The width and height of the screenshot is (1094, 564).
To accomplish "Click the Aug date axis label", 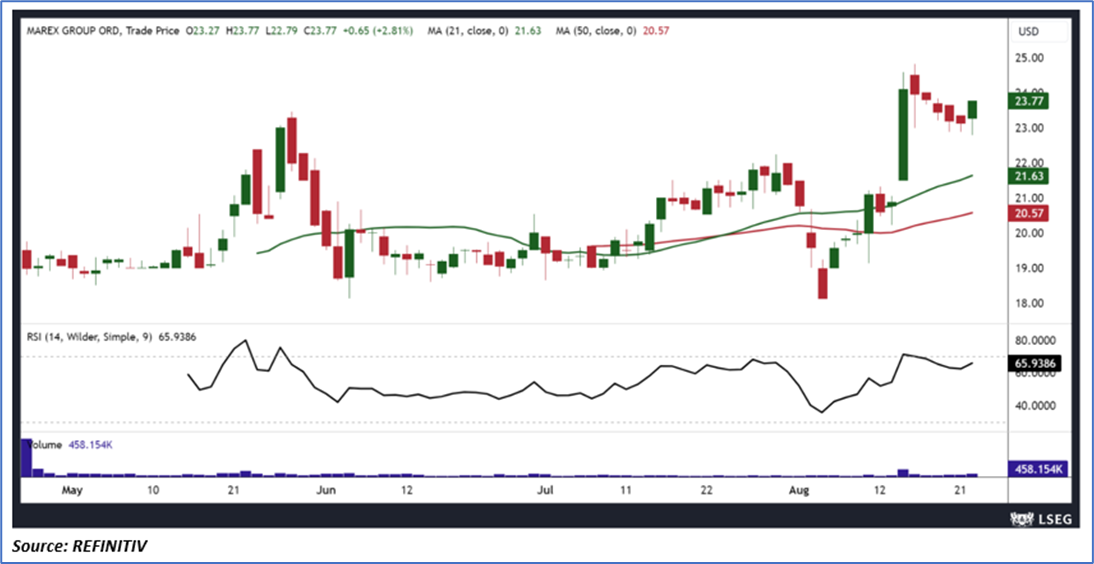I will 800,491.
